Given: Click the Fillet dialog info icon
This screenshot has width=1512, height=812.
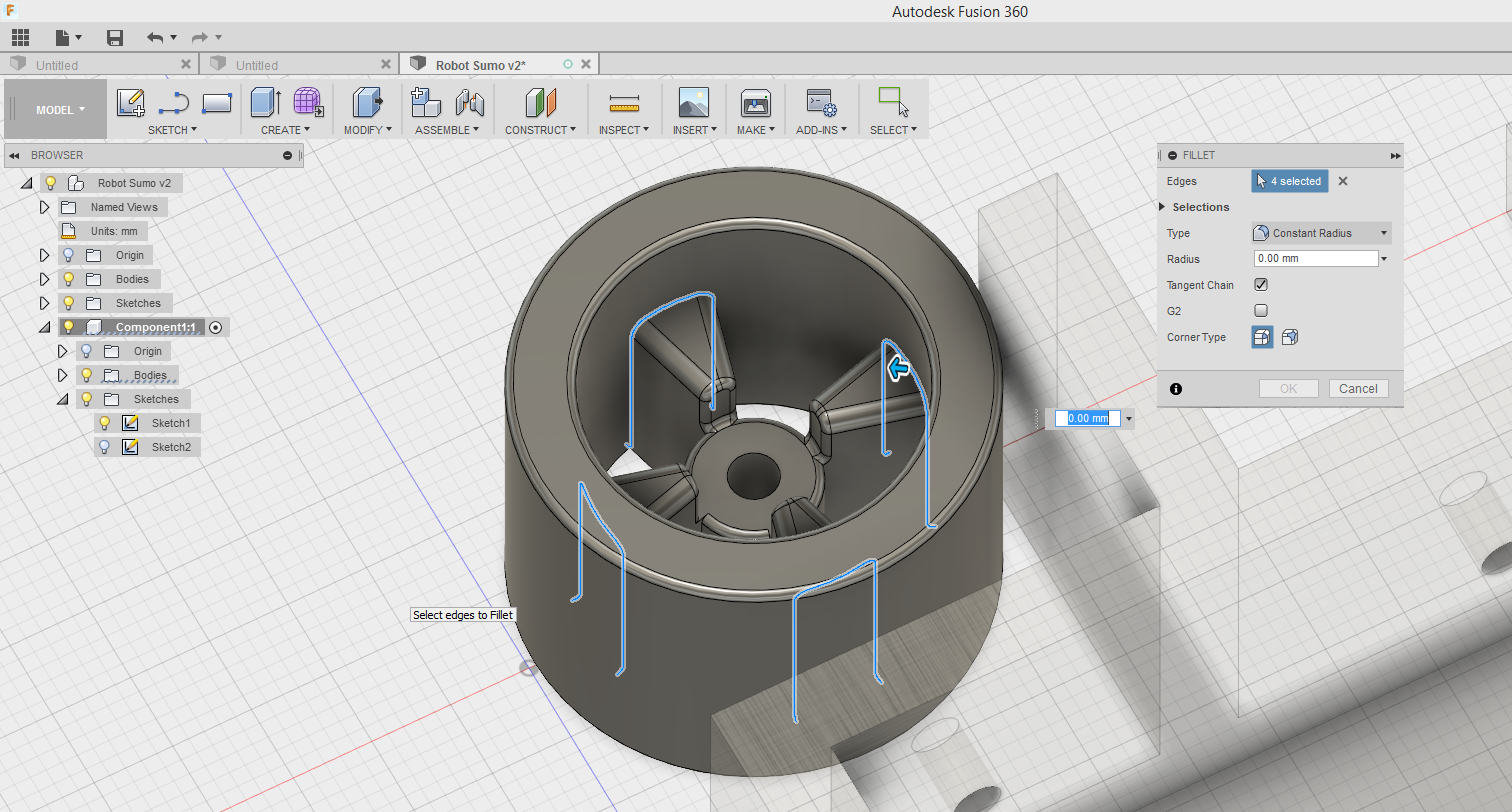Looking at the screenshot, I should coord(1176,389).
